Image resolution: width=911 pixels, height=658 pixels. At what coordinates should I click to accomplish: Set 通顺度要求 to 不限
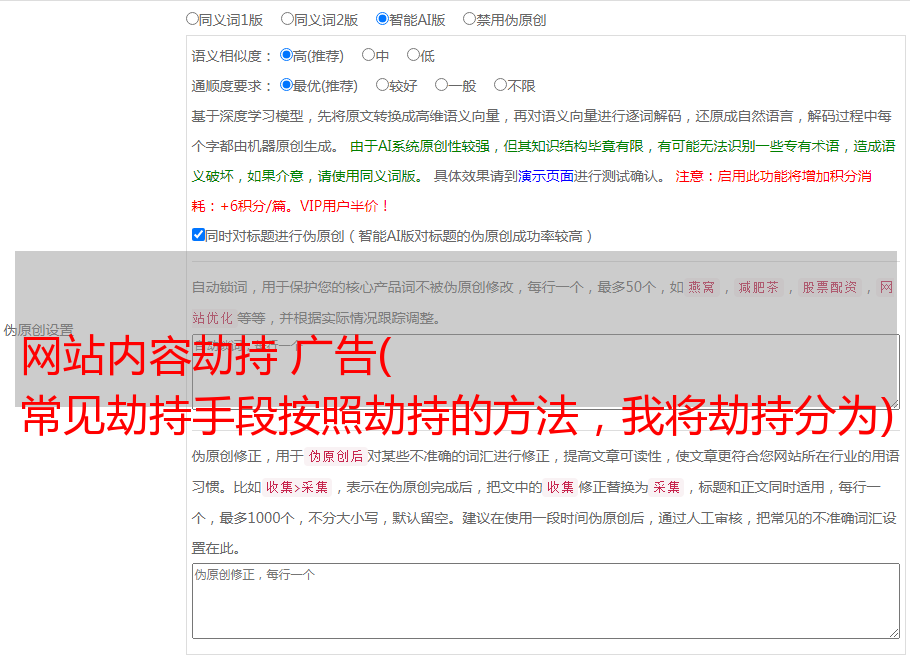(x=500, y=85)
